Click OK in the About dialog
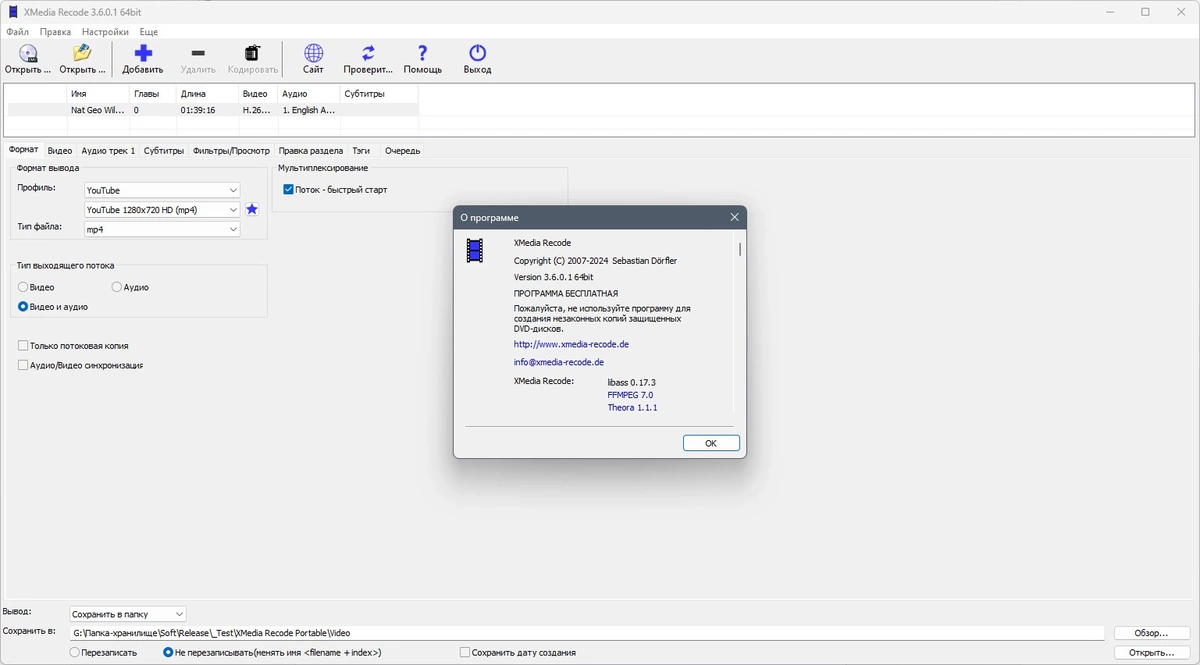 pos(711,443)
